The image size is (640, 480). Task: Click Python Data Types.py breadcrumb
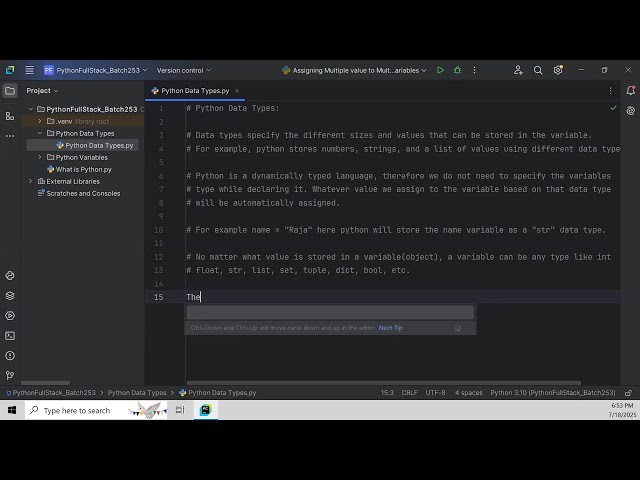tap(218, 393)
